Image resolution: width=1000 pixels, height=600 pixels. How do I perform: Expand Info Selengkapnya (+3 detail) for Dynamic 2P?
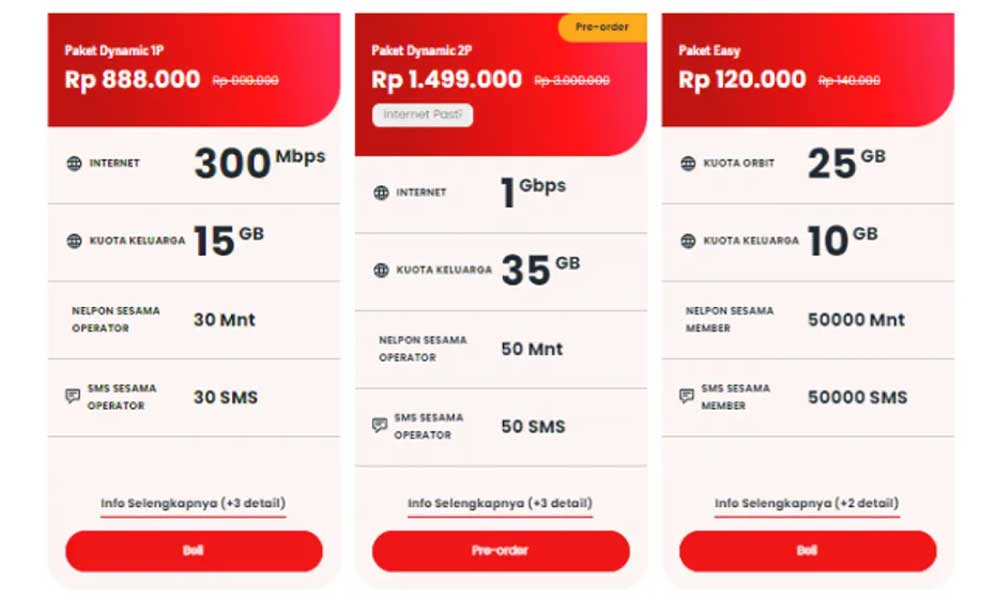pyautogui.click(x=500, y=503)
